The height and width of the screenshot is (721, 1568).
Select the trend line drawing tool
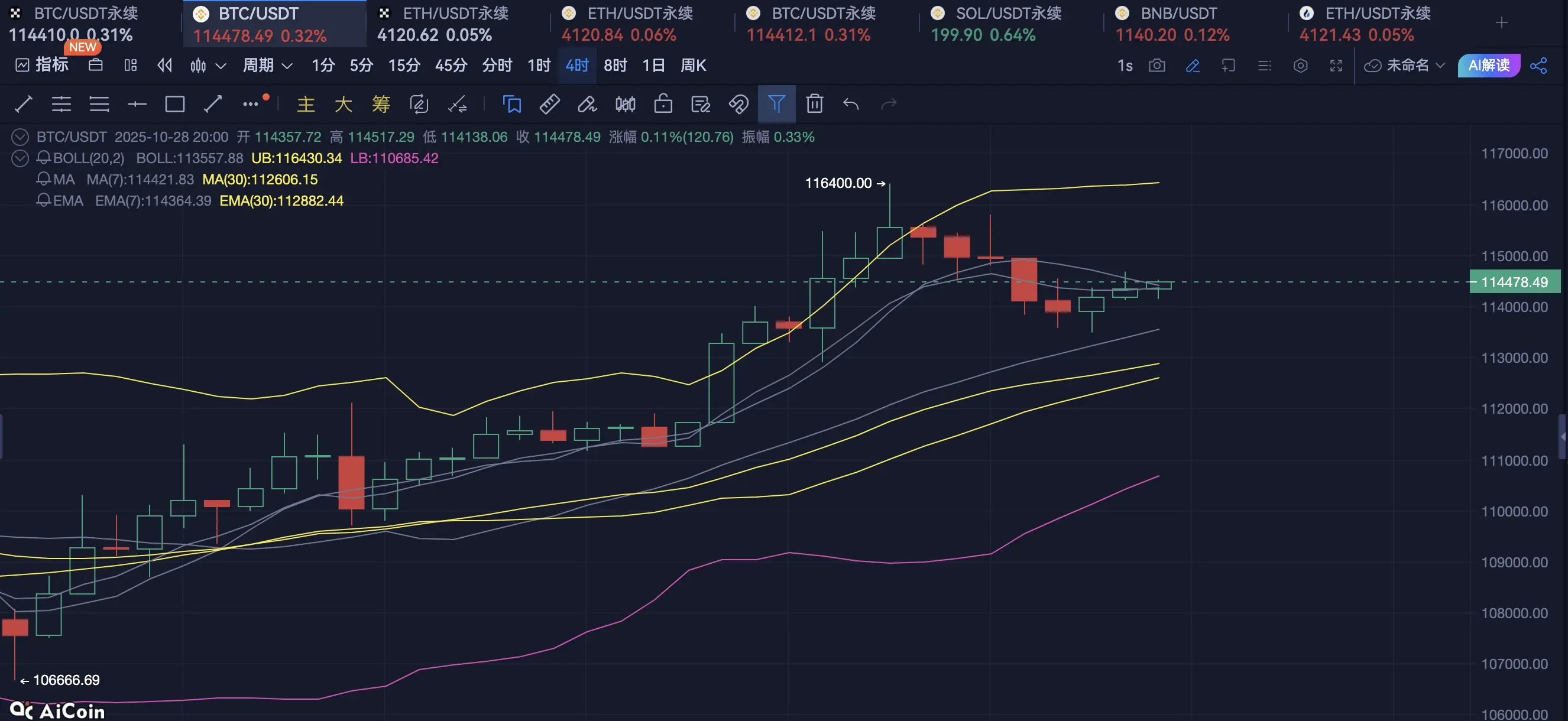23,104
